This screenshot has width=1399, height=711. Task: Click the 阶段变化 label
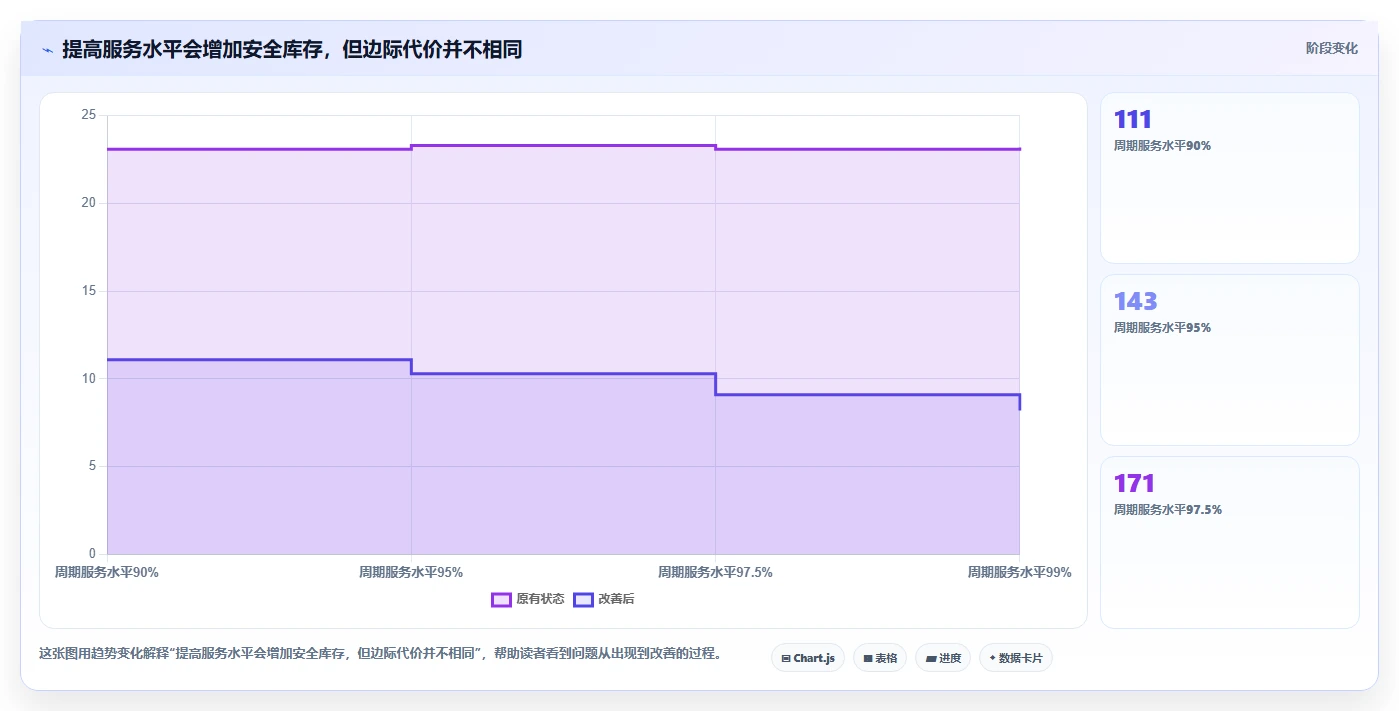pyautogui.click(x=1332, y=48)
